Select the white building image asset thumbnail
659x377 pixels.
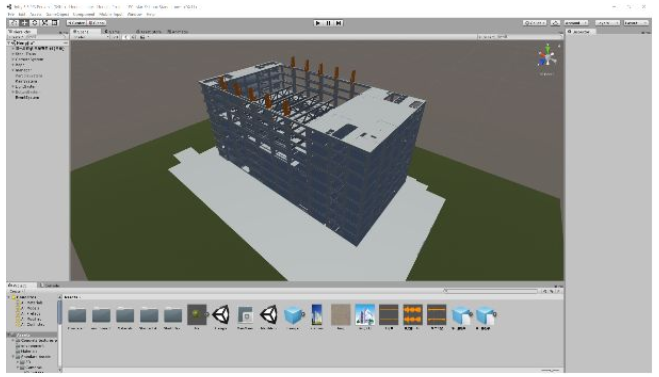coord(365,315)
